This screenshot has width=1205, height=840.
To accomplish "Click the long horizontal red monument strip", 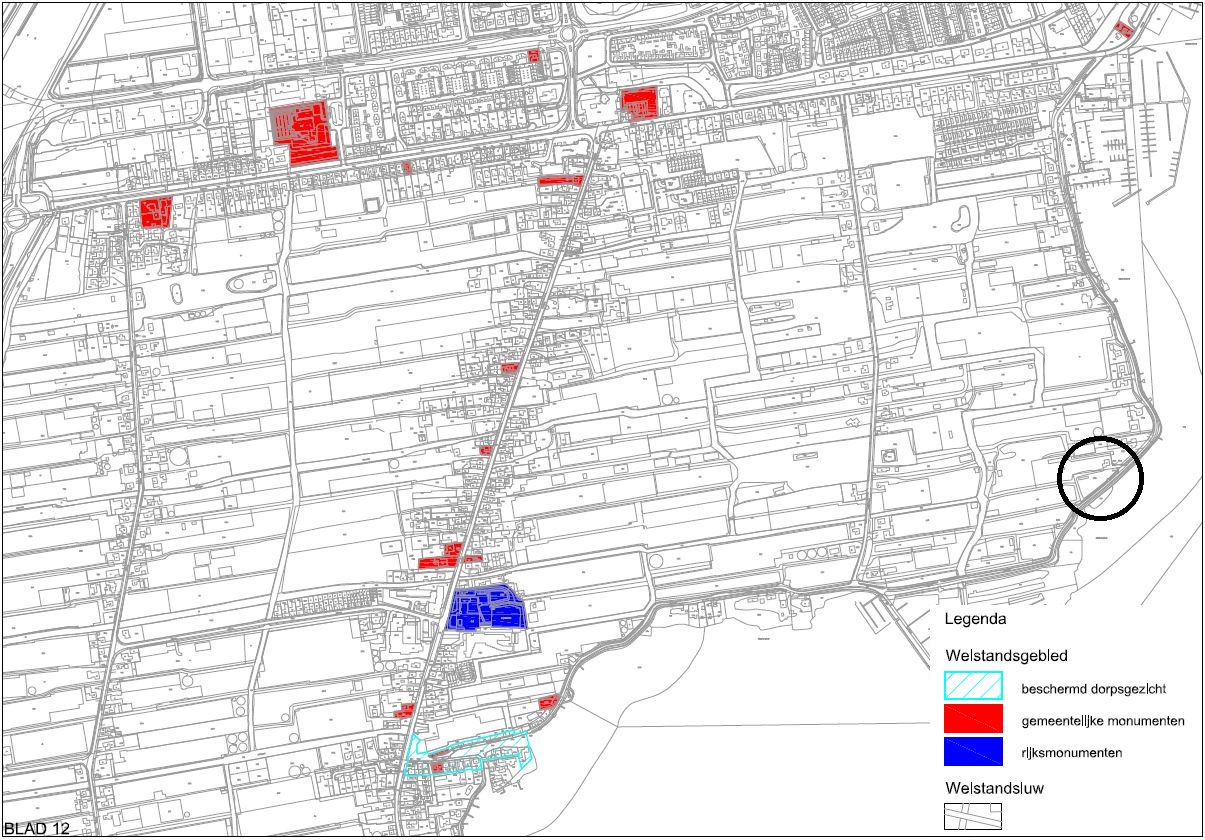I will 560,181.
